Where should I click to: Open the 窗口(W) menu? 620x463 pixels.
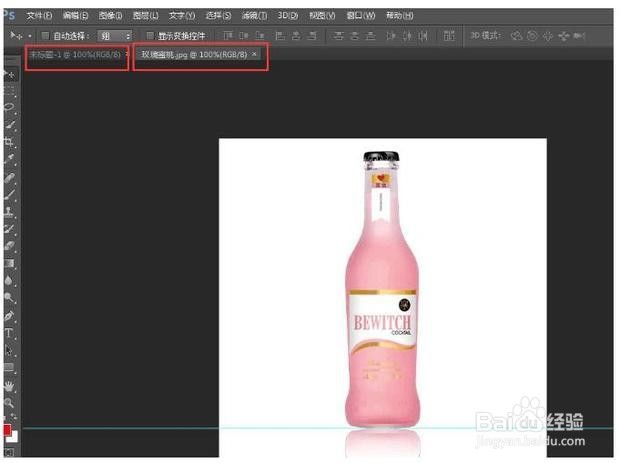[x=361, y=15]
